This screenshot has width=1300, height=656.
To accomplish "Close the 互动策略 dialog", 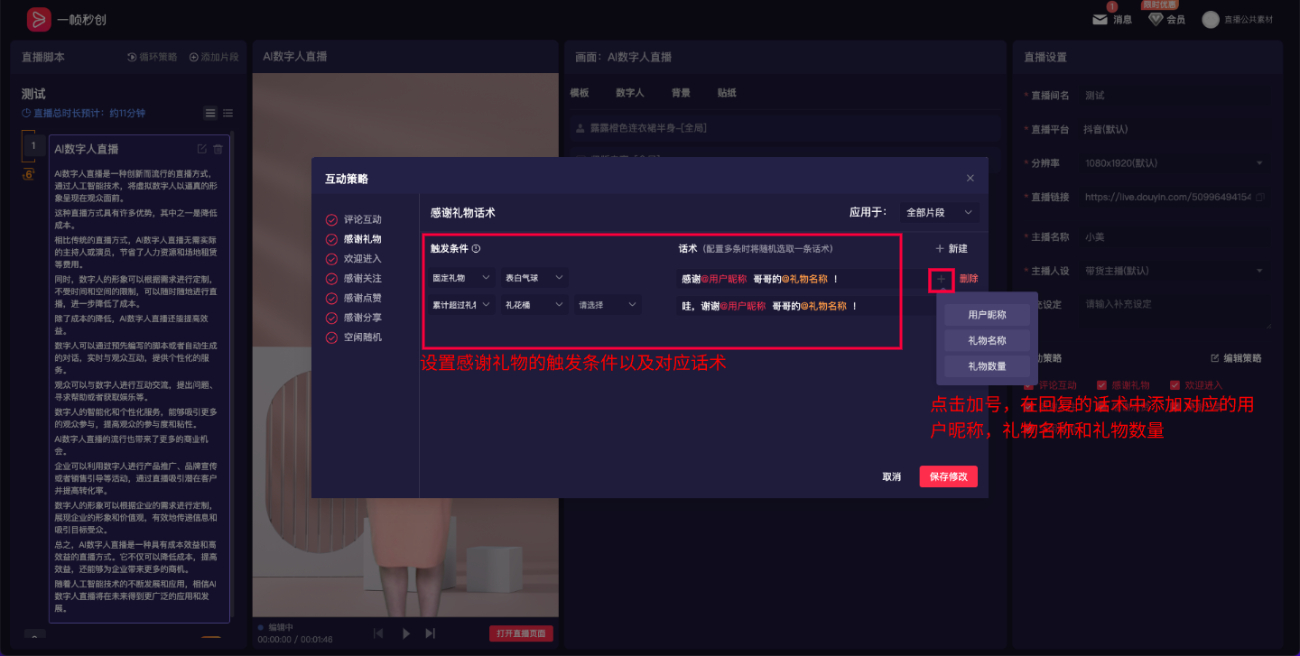I will [x=970, y=178].
